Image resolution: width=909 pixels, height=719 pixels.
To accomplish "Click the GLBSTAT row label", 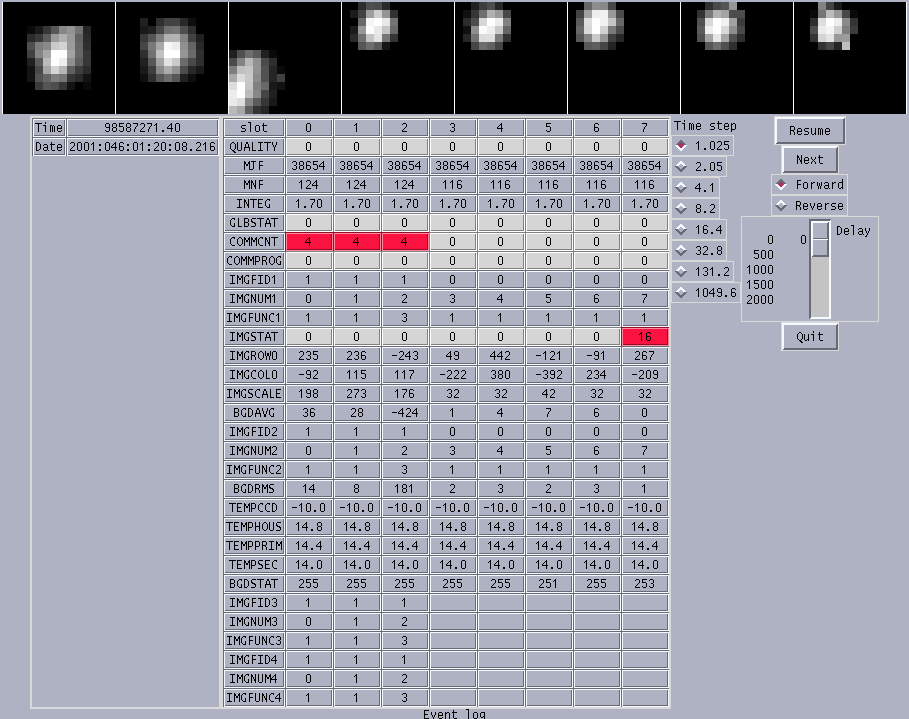I will 254,223.
